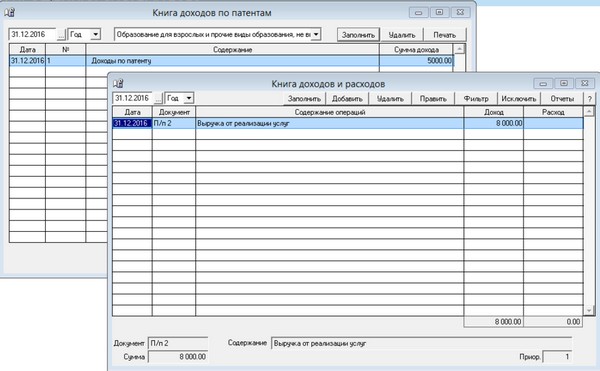Select the Доходы по патенту row
The height and width of the screenshot is (371, 600).
click(232, 61)
